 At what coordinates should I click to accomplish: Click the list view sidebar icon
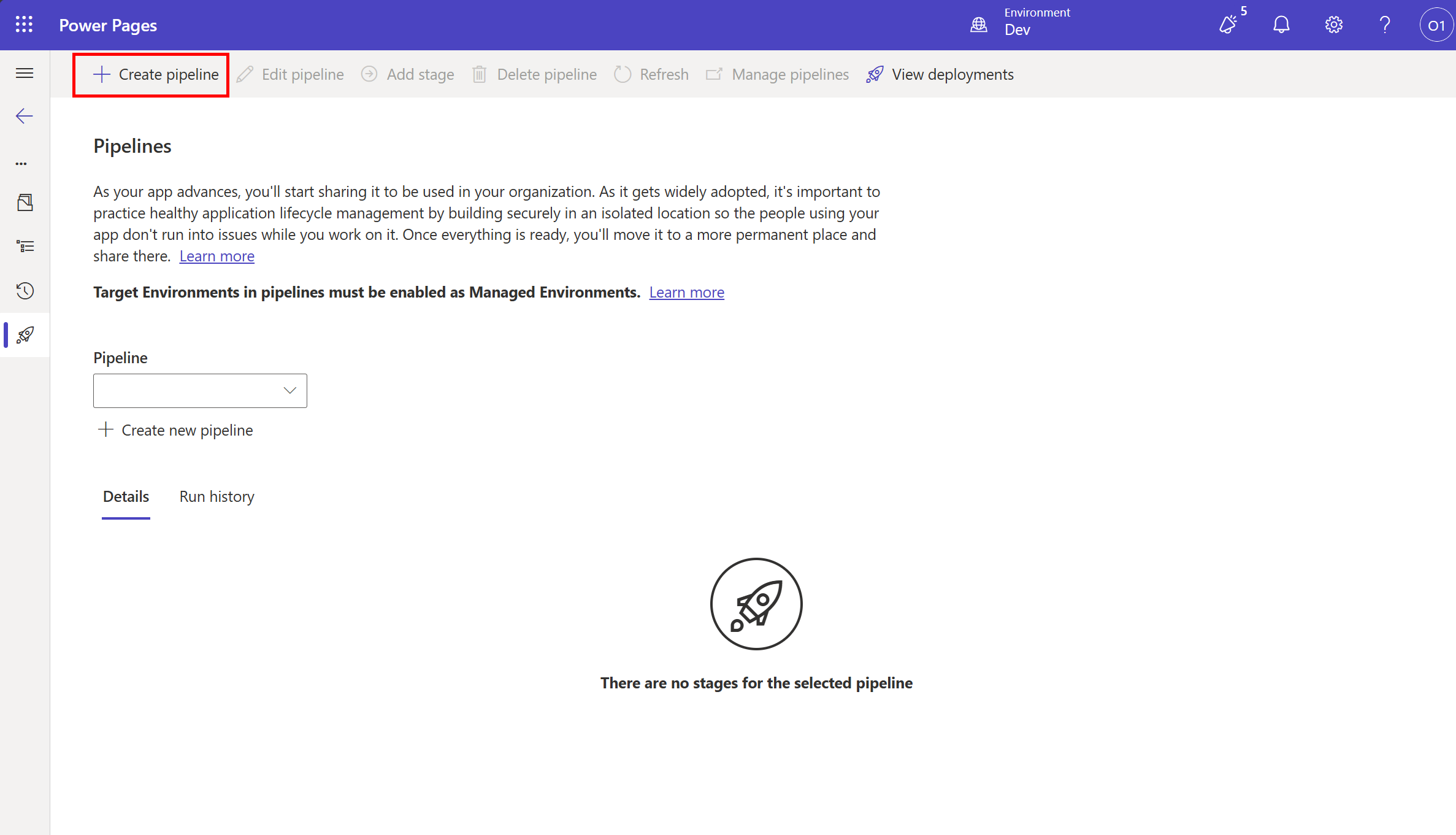pos(25,247)
